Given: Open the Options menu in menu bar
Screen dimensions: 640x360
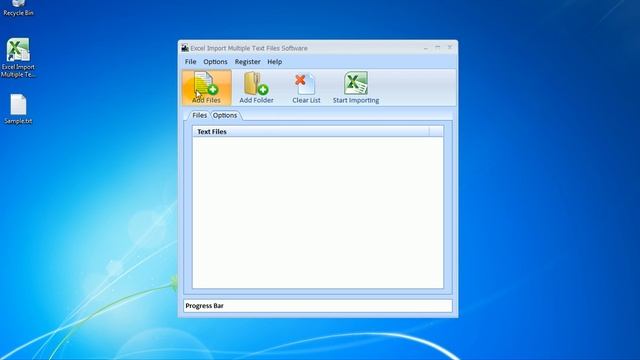Looking at the screenshot, I should click(215, 62).
